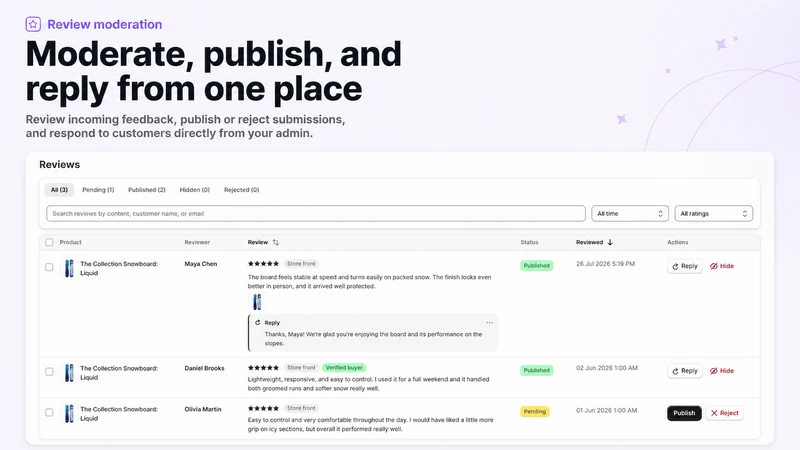Reject Olivia Martin's review
This screenshot has width=800, height=450.
tap(724, 413)
